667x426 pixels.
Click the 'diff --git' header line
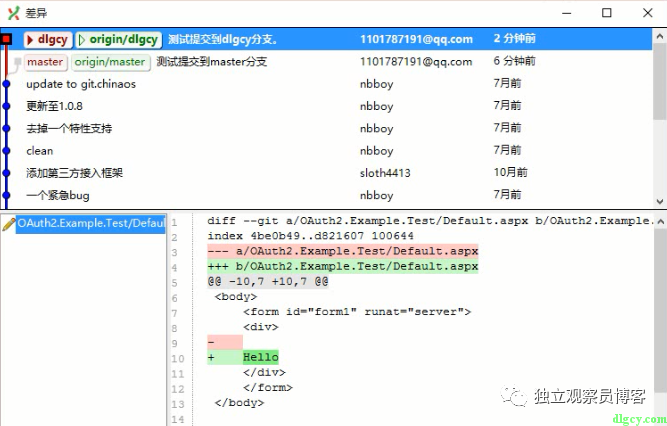430,221
